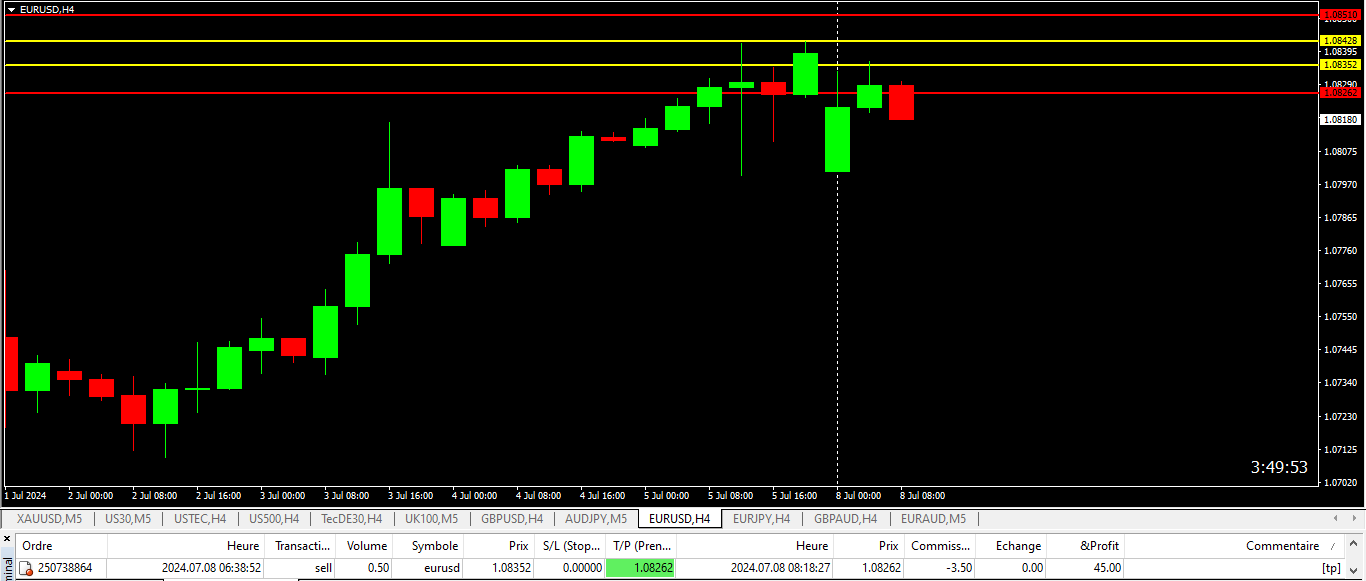Click the sort indicator in Commentaire column
1366x581 pixels.
tap(1331, 546)
